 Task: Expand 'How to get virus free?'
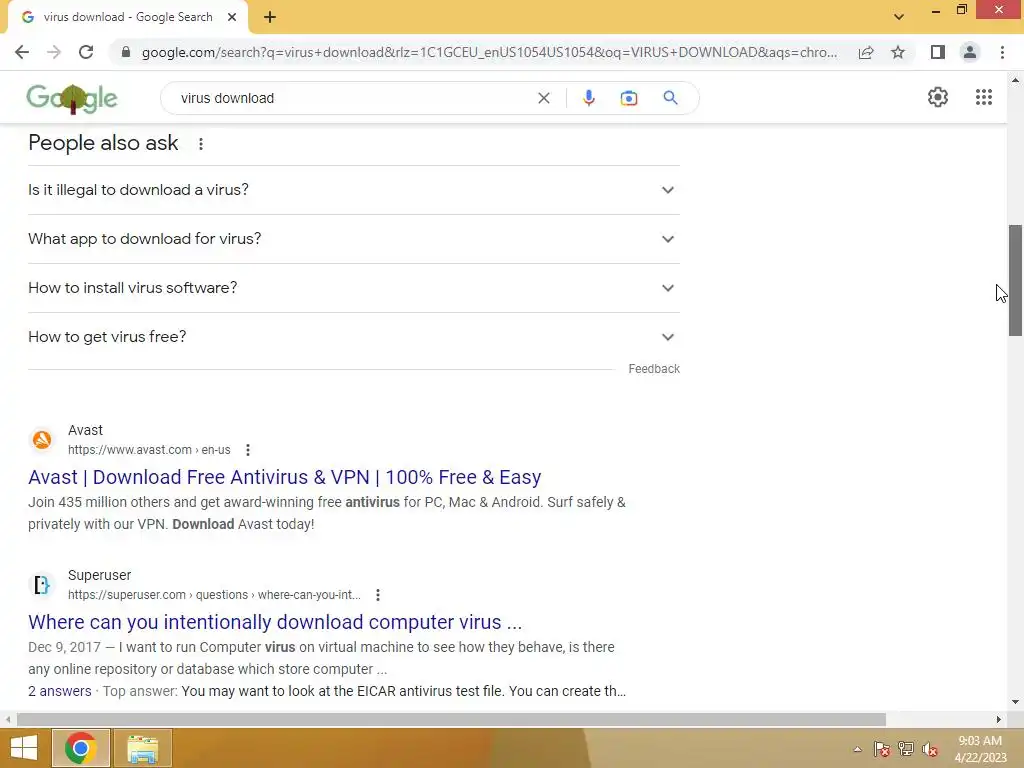(354, 337)
